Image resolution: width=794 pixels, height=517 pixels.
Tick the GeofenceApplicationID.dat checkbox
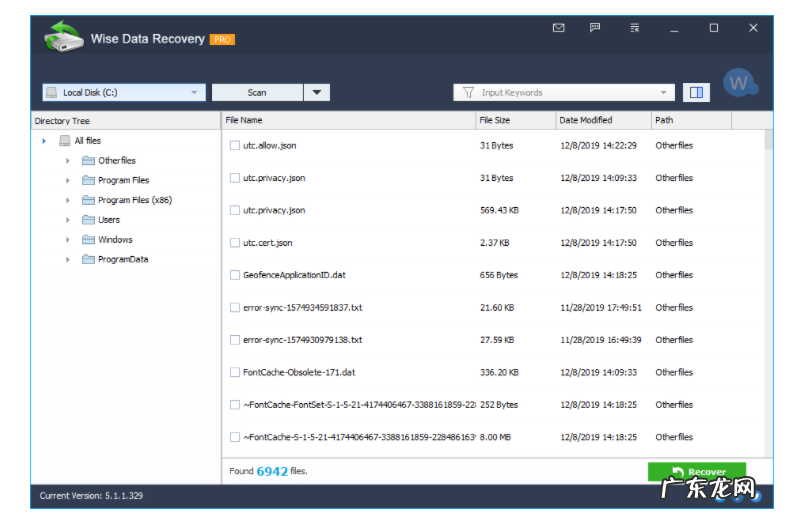(x=235, y=275)
